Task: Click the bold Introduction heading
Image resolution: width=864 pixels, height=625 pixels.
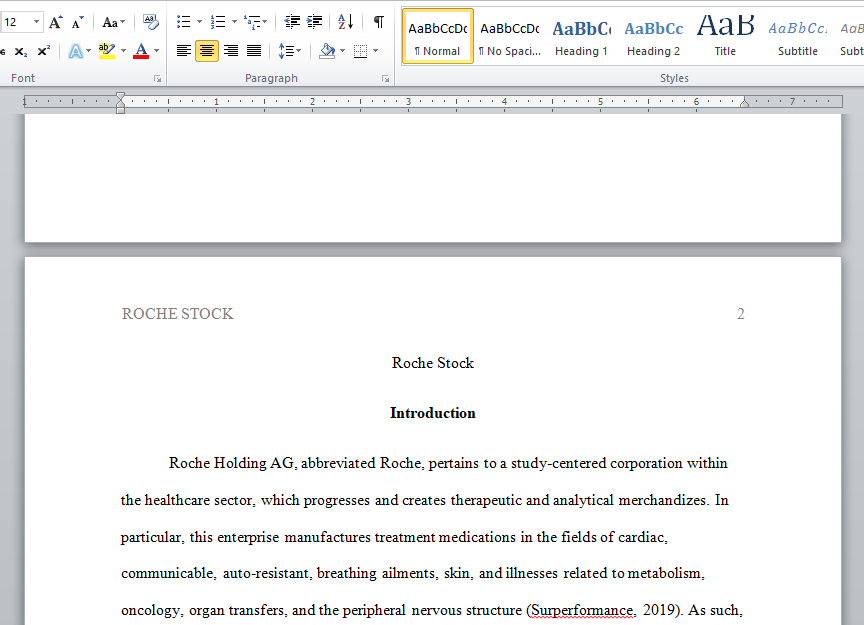Action: click(433, 413)
